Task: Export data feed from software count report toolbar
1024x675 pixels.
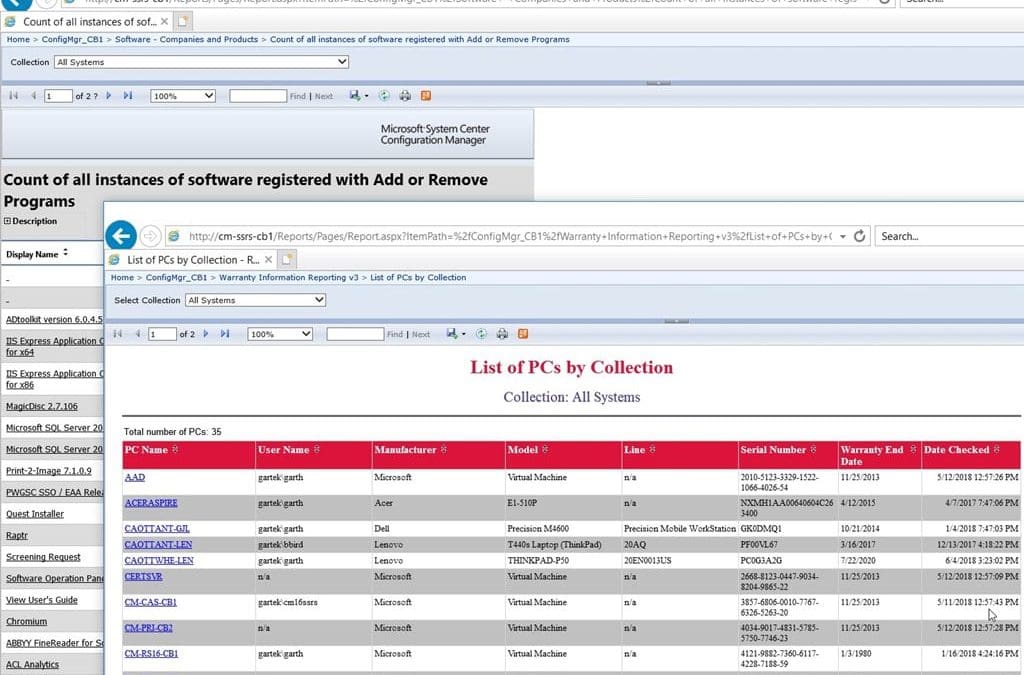Action: point(426,95)
